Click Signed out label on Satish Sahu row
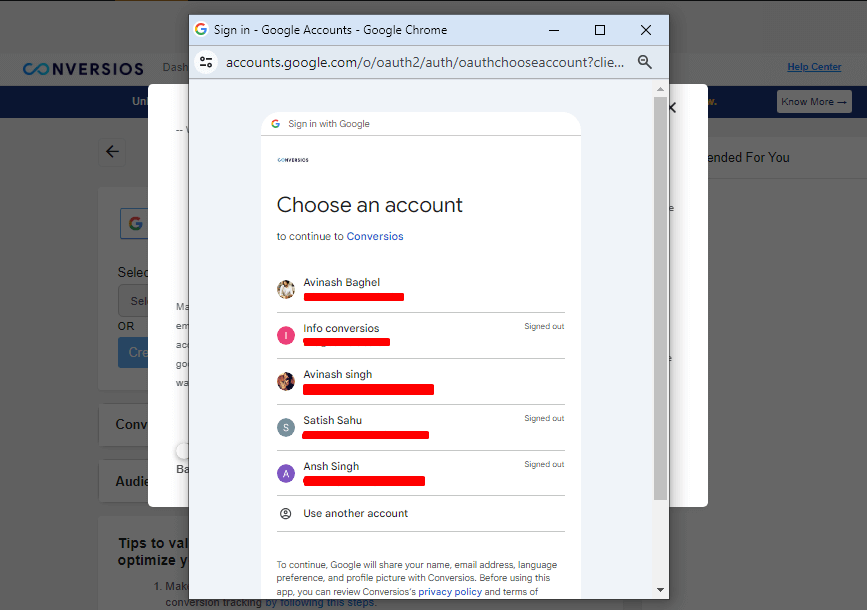Image resolution: width=867 pixels, height=610 pixels. point(544,419)
